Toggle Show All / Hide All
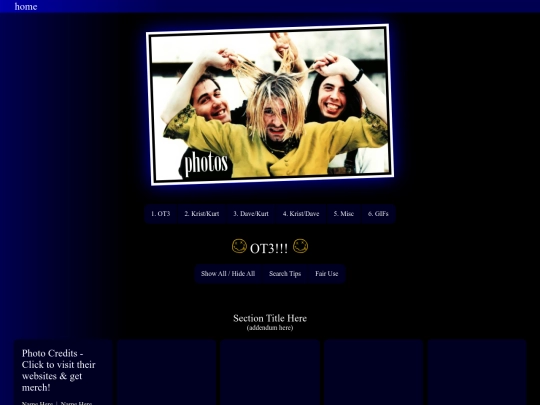This screenshot has width=540, height=405. [228, 274]
